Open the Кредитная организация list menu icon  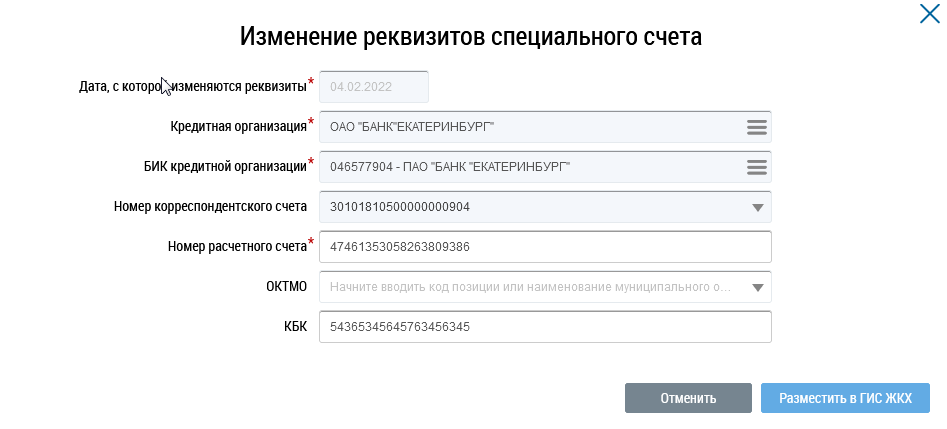pyautogui.click(x=756, y=127)
